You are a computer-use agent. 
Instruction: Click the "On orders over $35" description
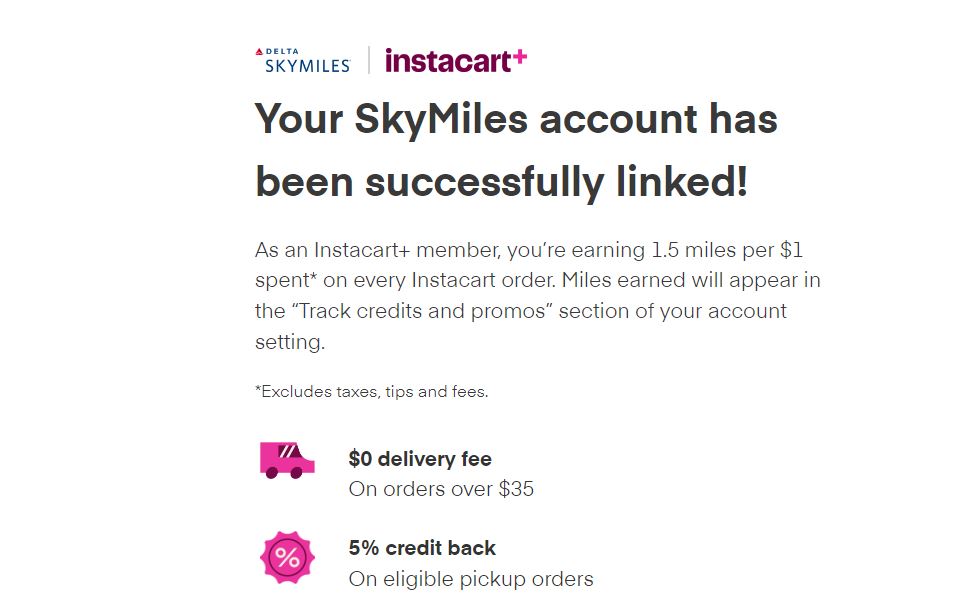click(x=441, y=489)
